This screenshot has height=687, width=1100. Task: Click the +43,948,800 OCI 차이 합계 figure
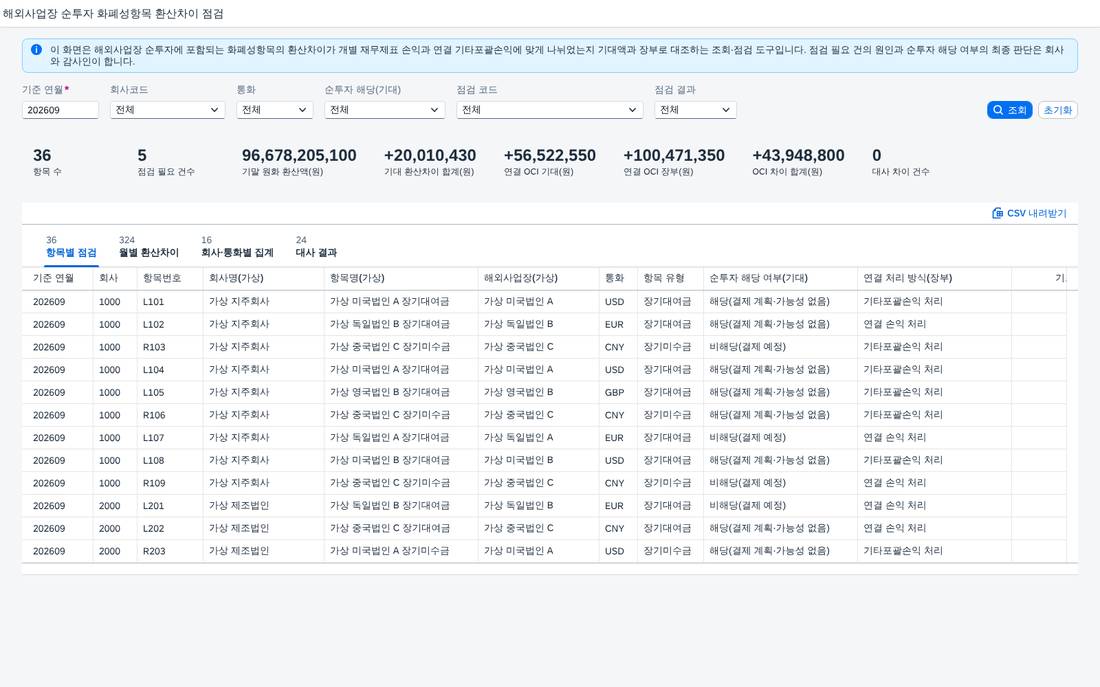[x=798, y=156]
